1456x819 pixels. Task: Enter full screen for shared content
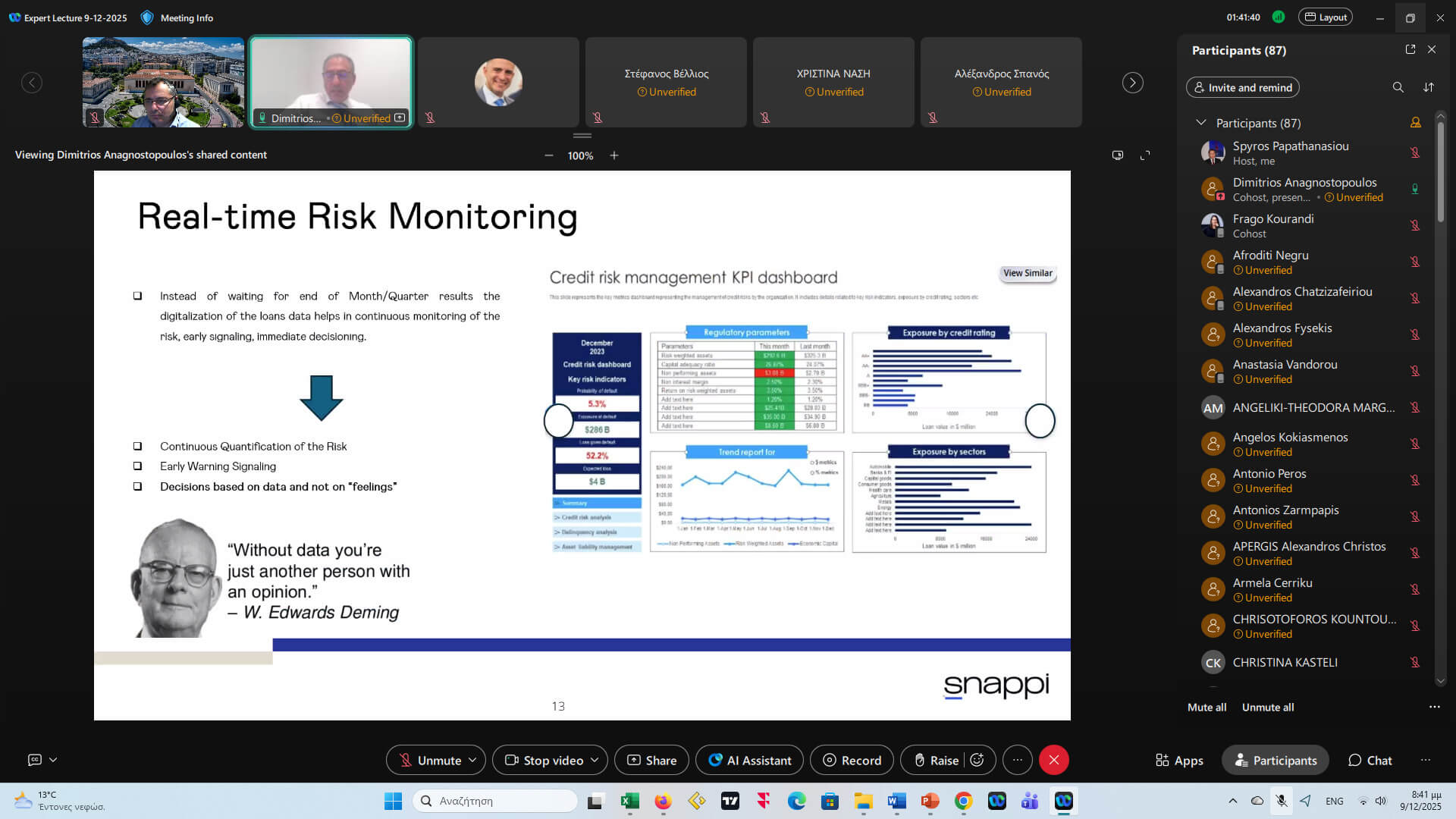click(x=1145, y=155)
